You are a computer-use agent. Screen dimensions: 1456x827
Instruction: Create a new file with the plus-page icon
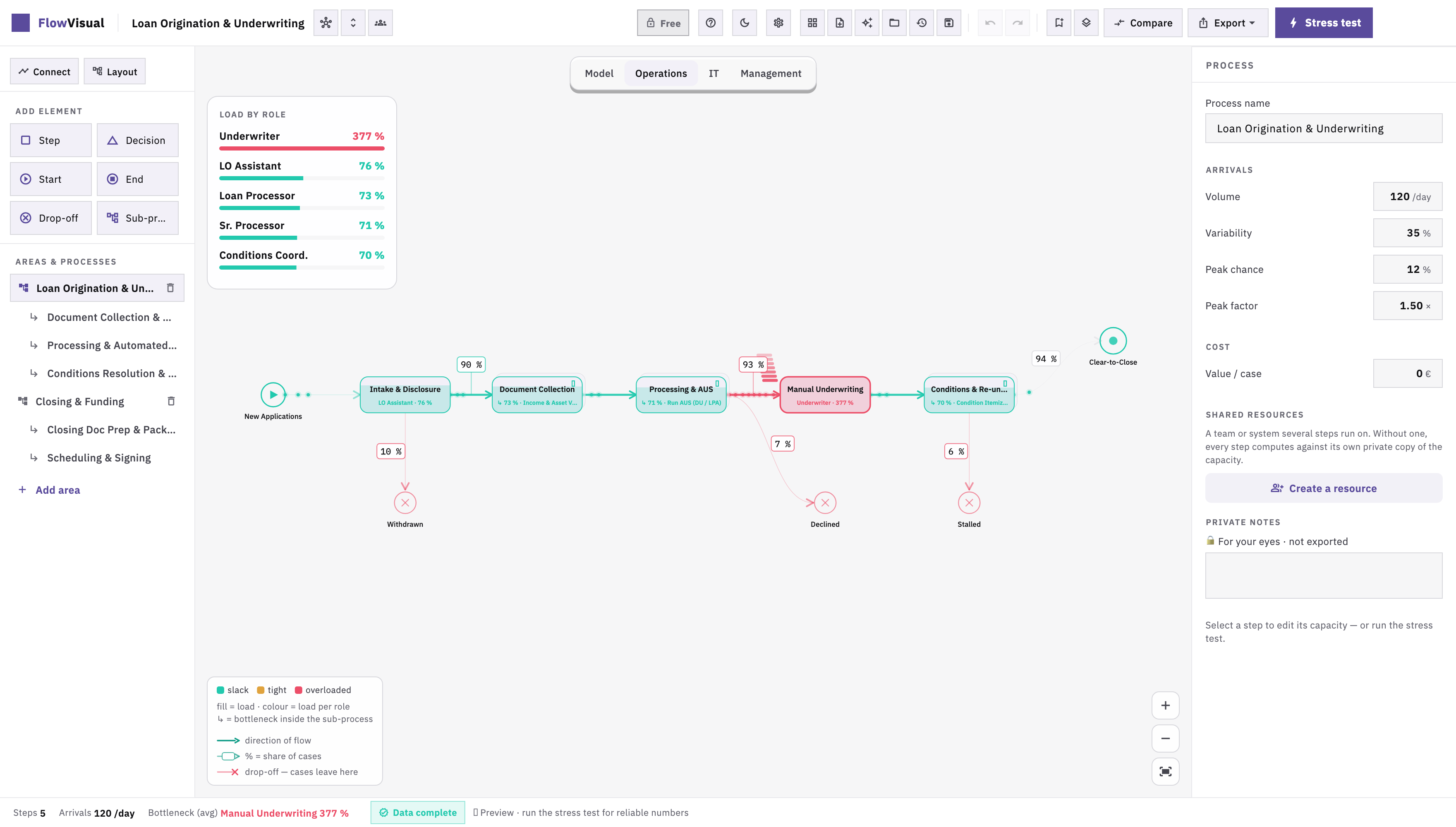point(840,23)
